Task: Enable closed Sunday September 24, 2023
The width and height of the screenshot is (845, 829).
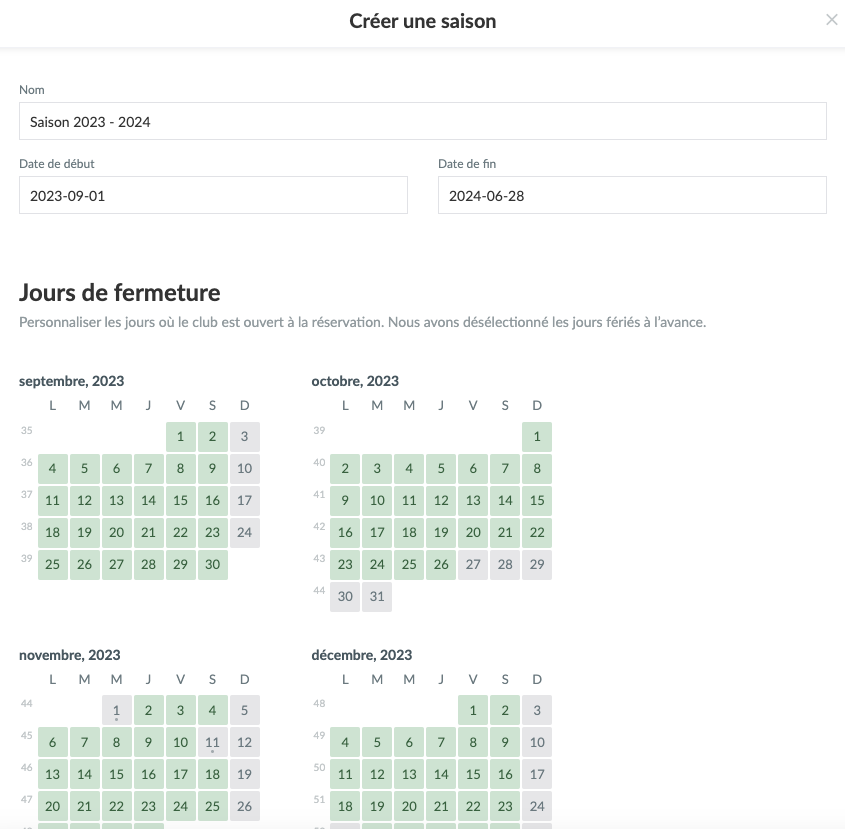Action: pyautogui.click(x=244, y=532)
